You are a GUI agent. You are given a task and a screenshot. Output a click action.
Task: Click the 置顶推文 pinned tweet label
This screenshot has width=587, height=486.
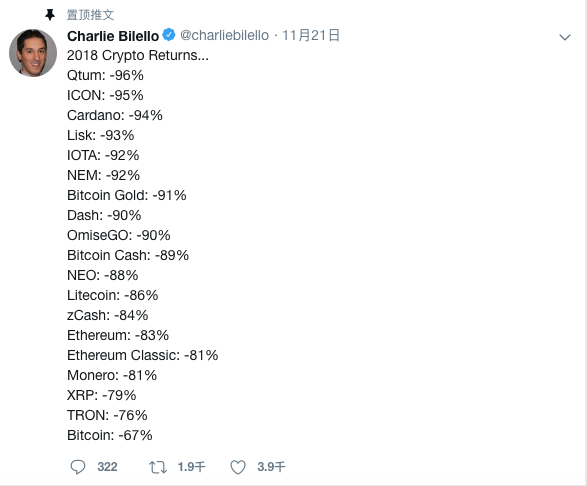pos(90,15)
